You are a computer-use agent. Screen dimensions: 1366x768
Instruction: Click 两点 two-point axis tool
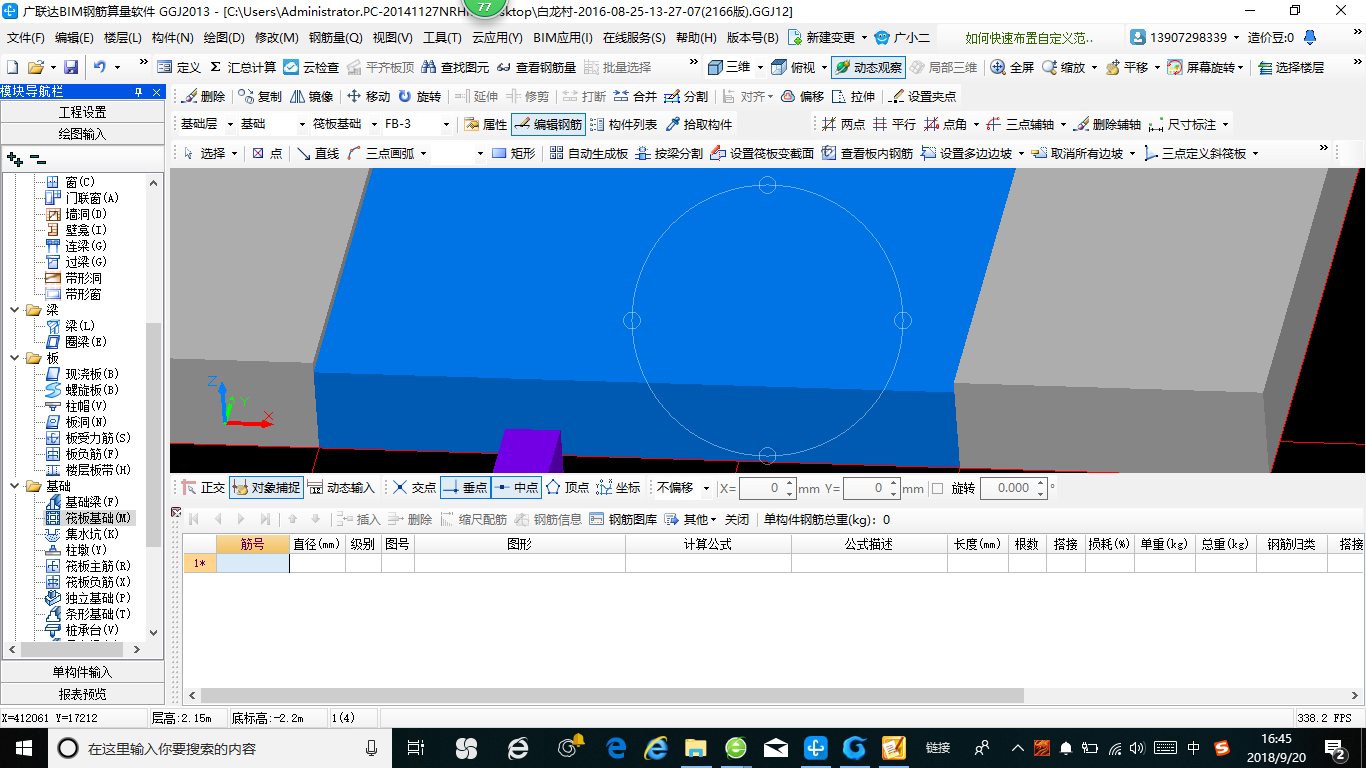(x=843, y=125)
